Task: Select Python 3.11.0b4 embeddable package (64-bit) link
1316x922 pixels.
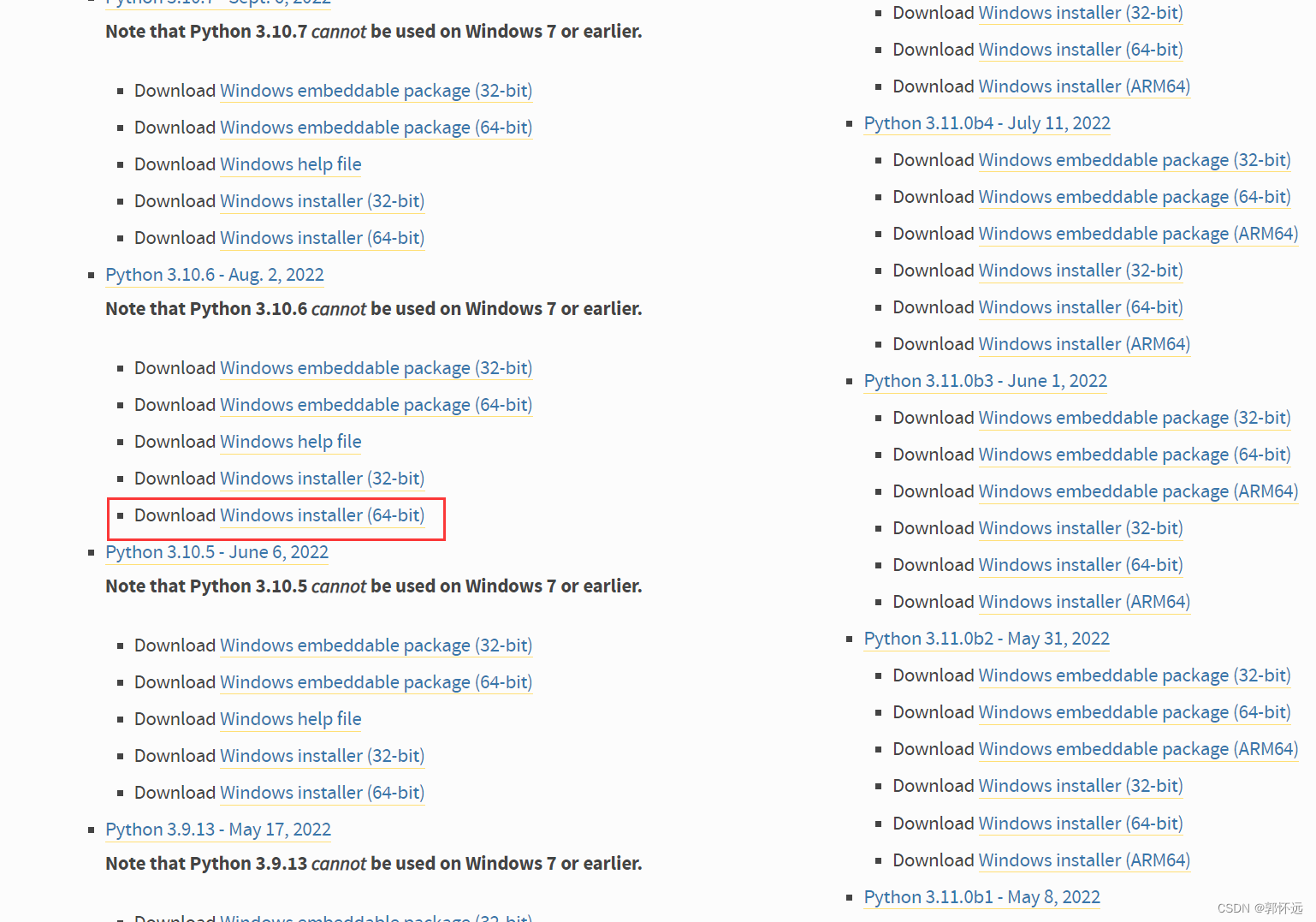Action: (1135, 197)
